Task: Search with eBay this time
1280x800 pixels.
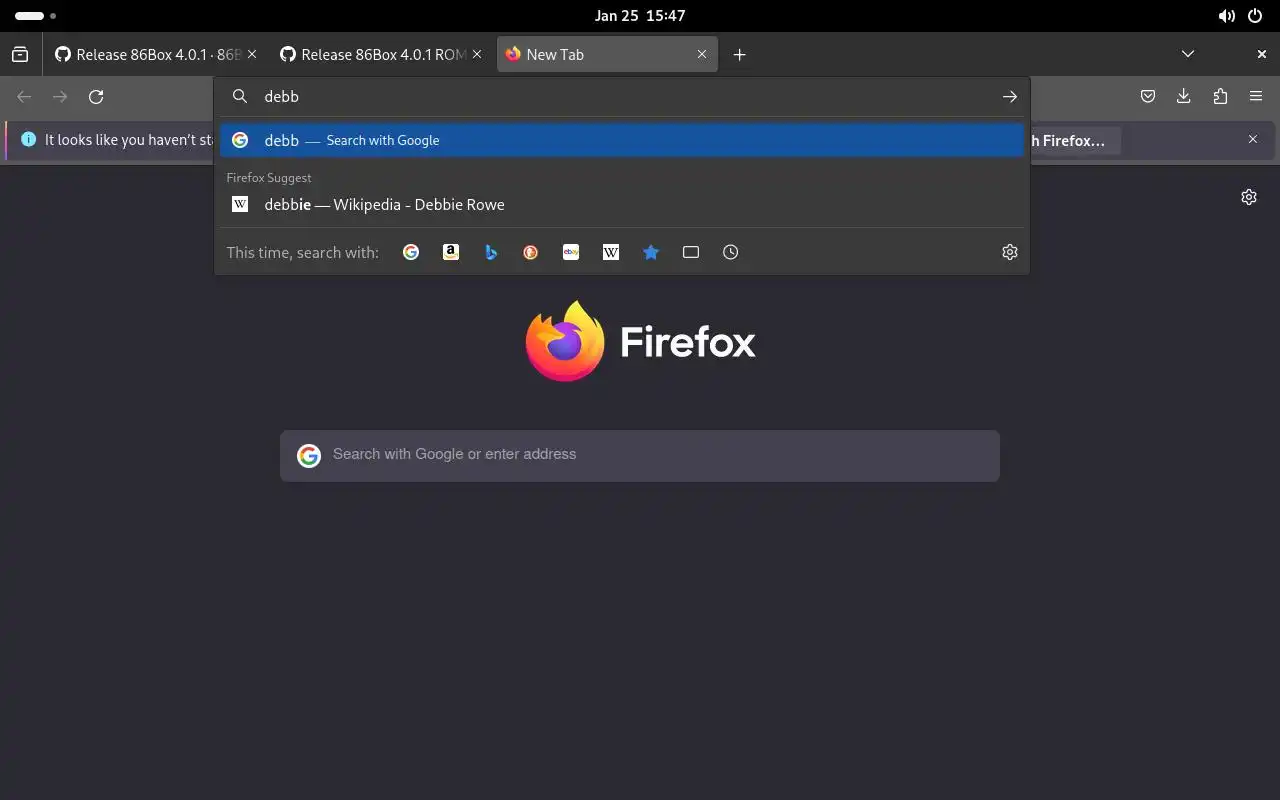Action: click(571, 252)
